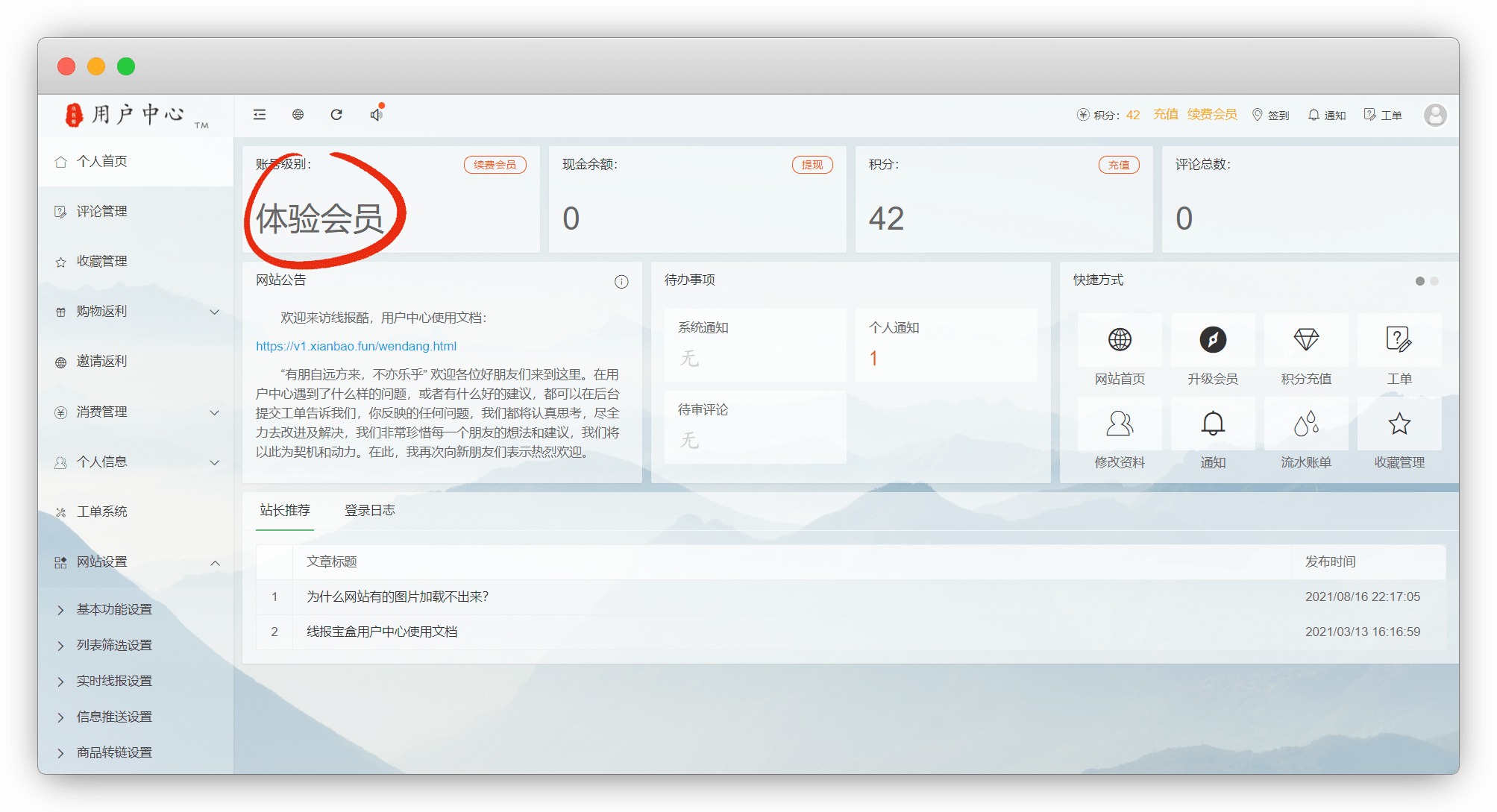Click the refresh icon in toolbar
Image resolution: width=1497 pixels, height=812 pixels.
336,114
